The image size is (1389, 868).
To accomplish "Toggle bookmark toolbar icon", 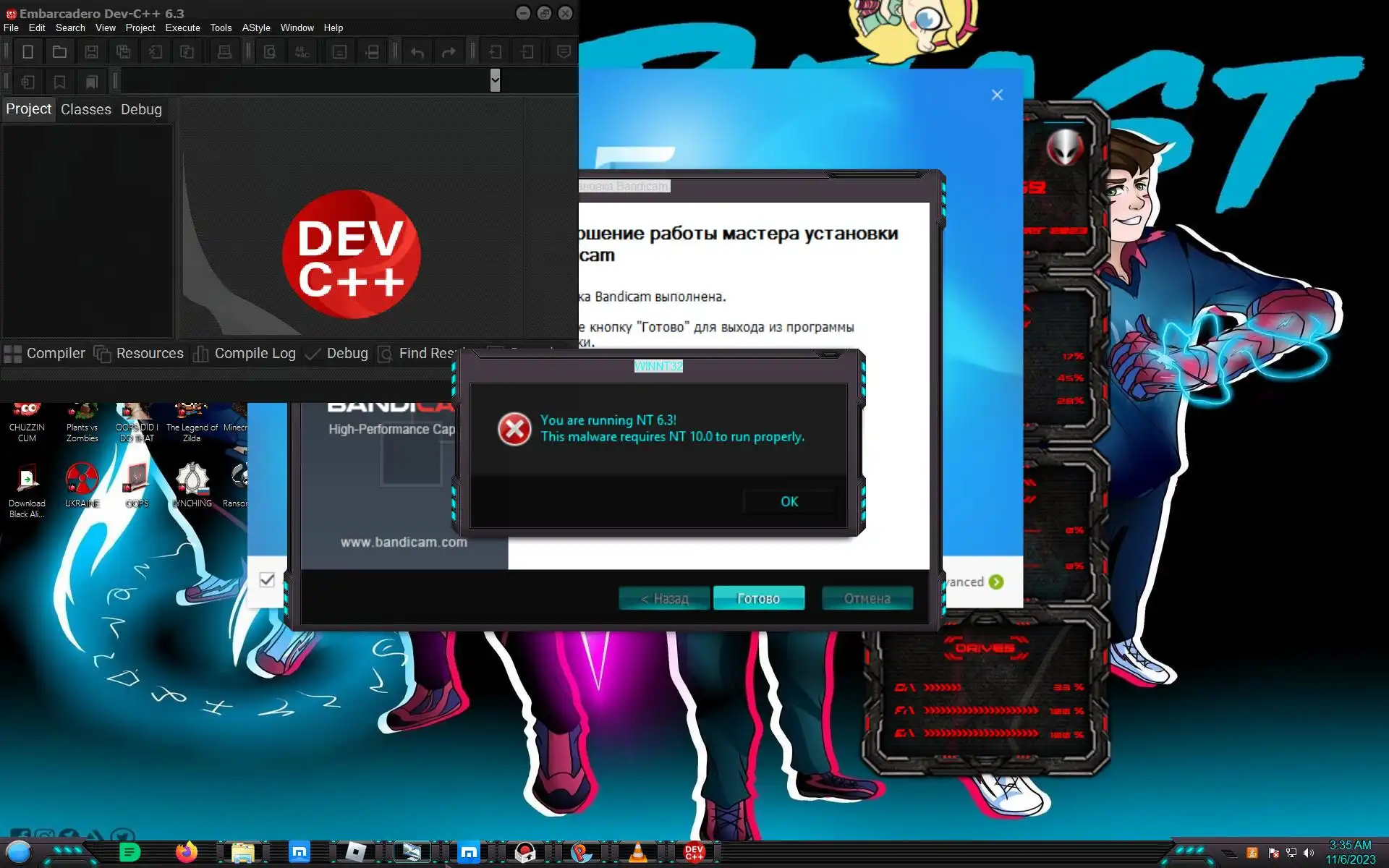I will (x=59, y=82).
